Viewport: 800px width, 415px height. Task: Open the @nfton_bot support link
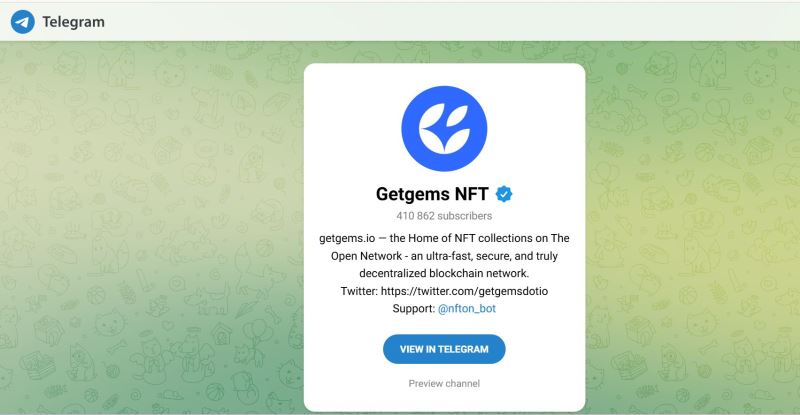pos(467,309)
